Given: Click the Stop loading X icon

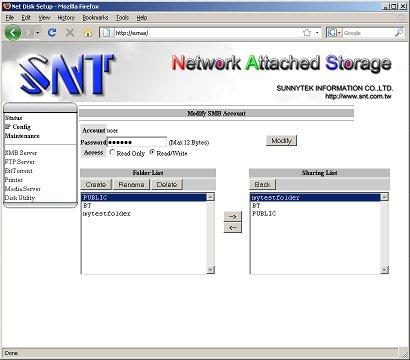Looking at the screenshot, I should click(x=70, y=33).
